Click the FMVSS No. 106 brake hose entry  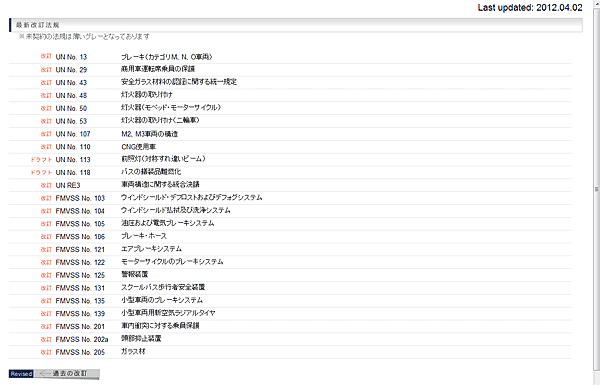(x=290, y=237)
